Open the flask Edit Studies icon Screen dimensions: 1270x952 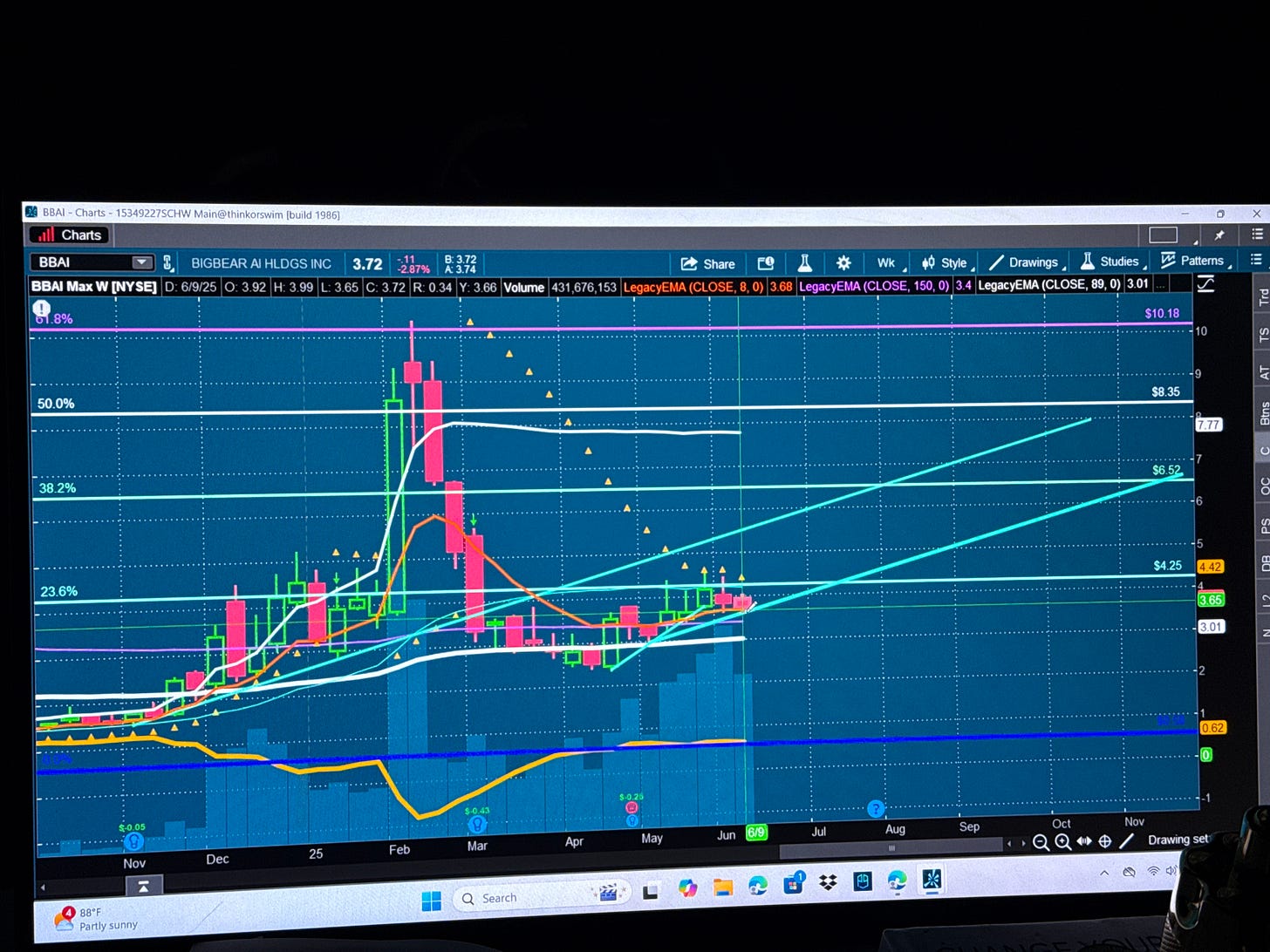[x=805, y=262]
